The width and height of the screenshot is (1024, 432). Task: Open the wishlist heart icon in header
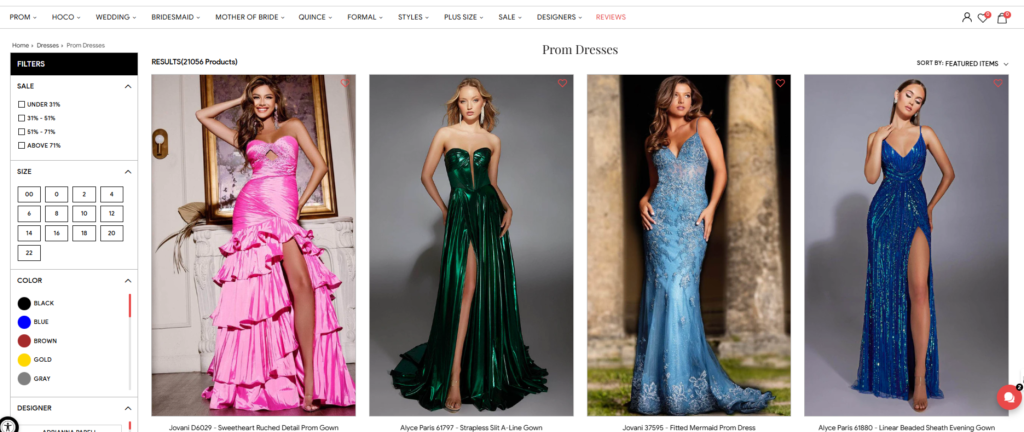click(x=983, y=18)
